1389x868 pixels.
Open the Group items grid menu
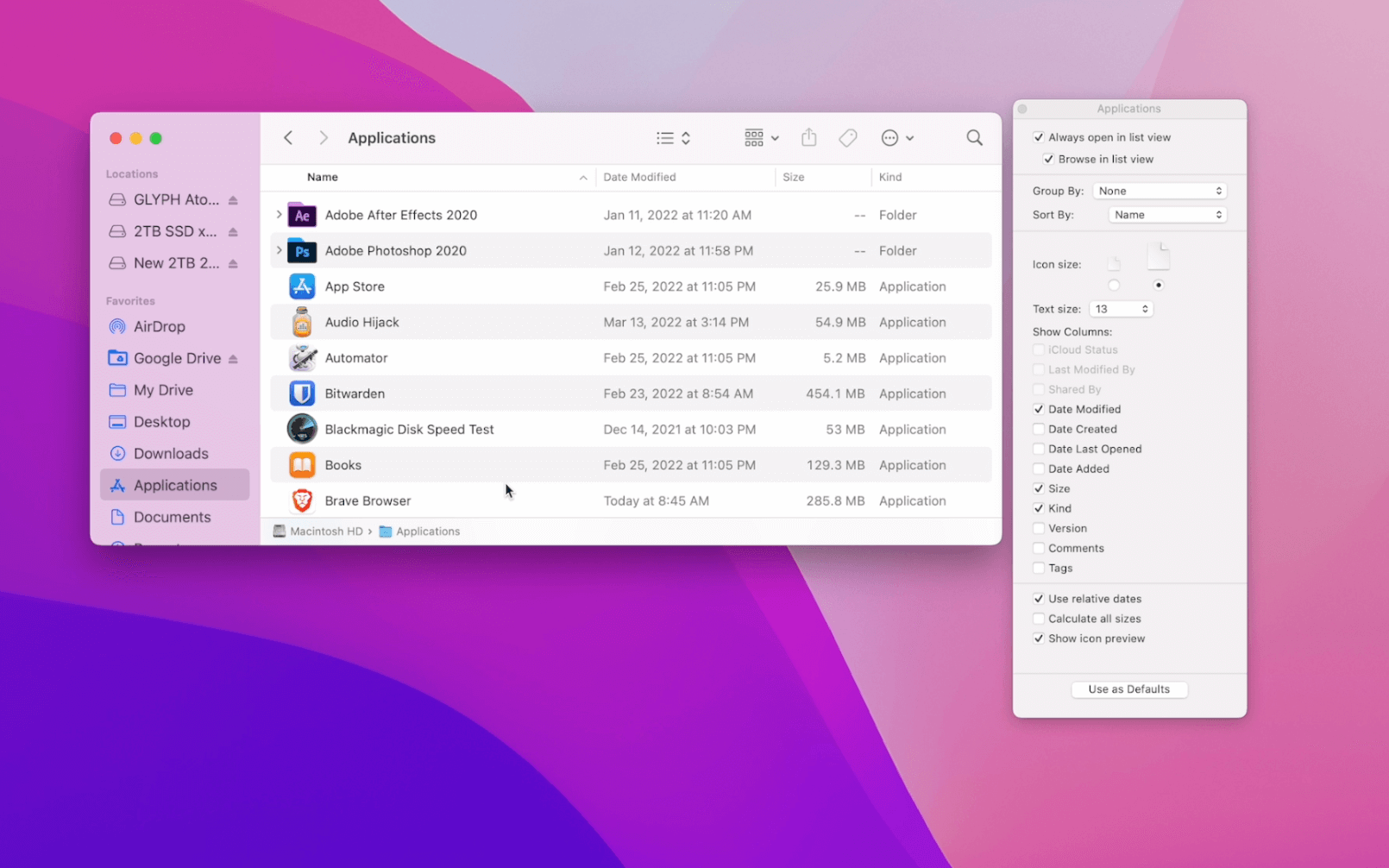point(761,138)
